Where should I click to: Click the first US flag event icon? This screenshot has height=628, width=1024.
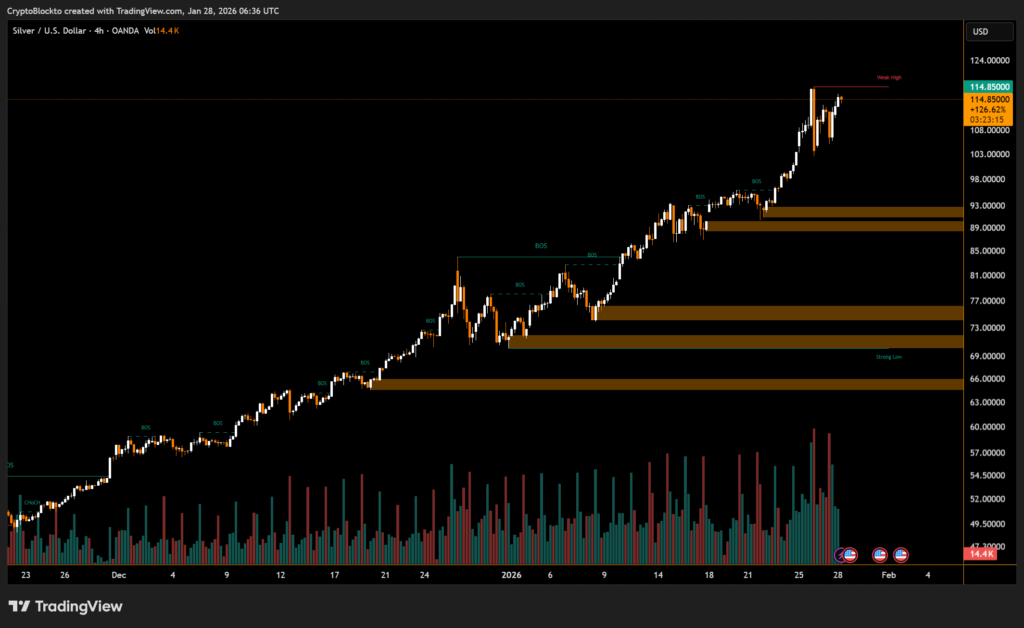coord(850,554)
